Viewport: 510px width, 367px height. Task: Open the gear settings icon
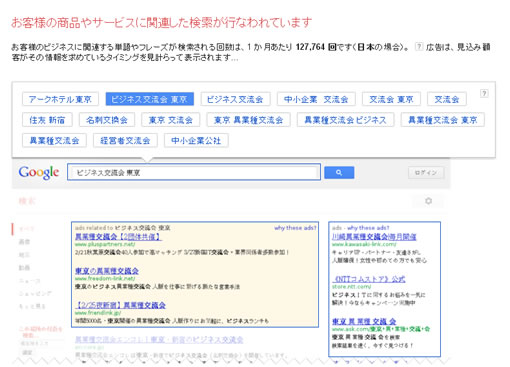click(429, 201)
